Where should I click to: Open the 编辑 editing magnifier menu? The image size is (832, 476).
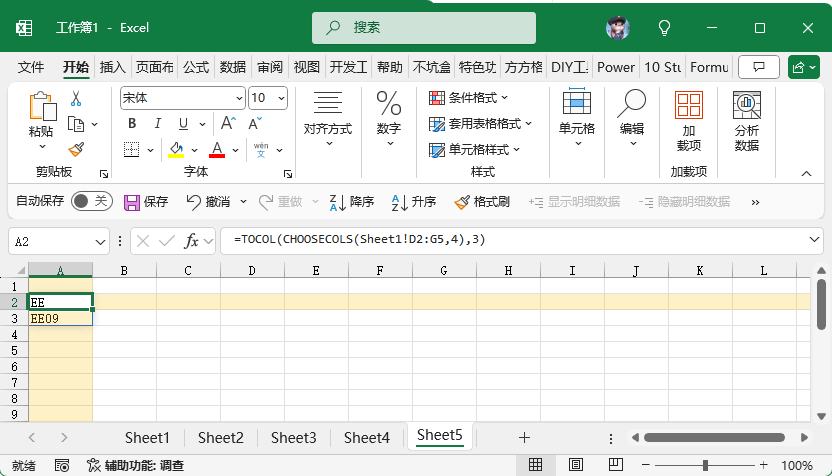click(631, 118)
